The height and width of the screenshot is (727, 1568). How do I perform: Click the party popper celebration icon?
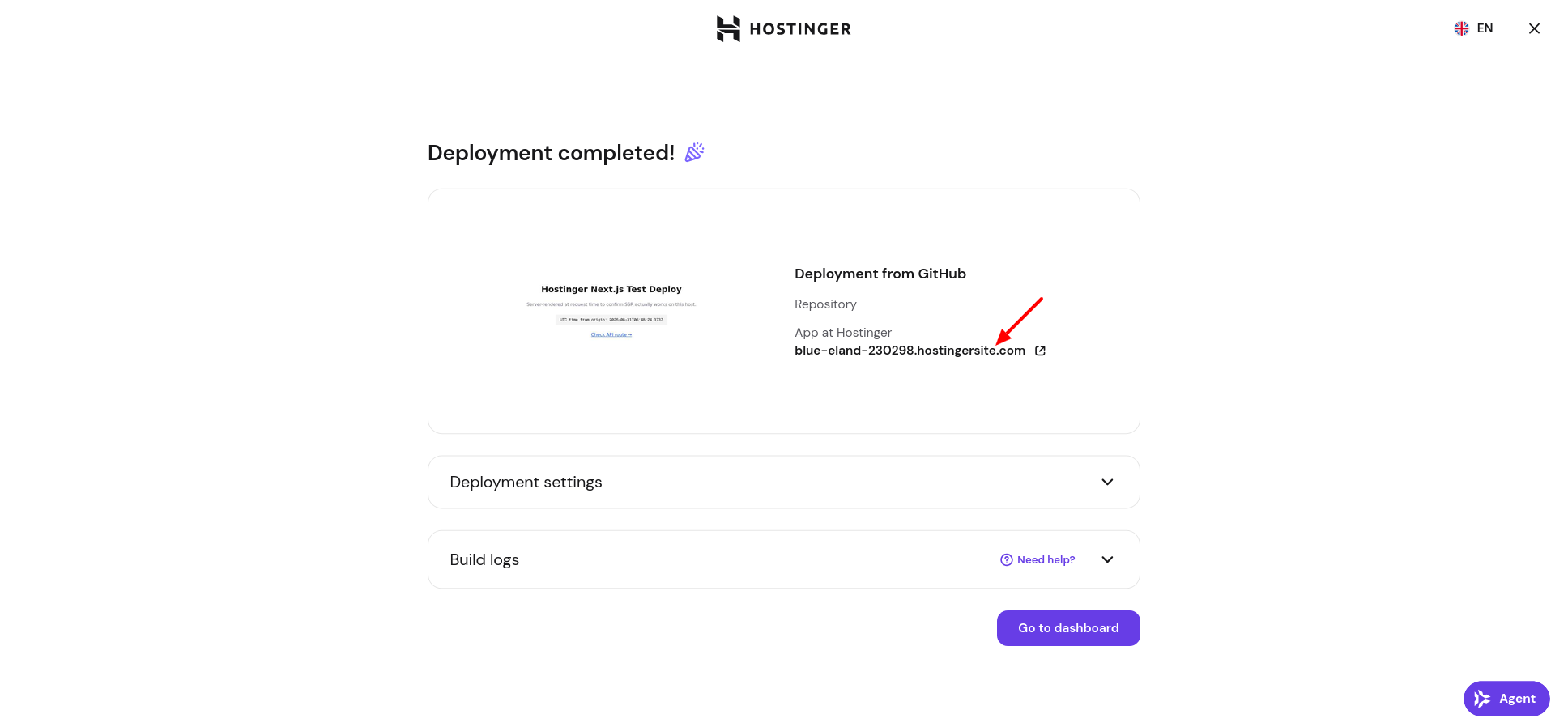click(695, 152)
